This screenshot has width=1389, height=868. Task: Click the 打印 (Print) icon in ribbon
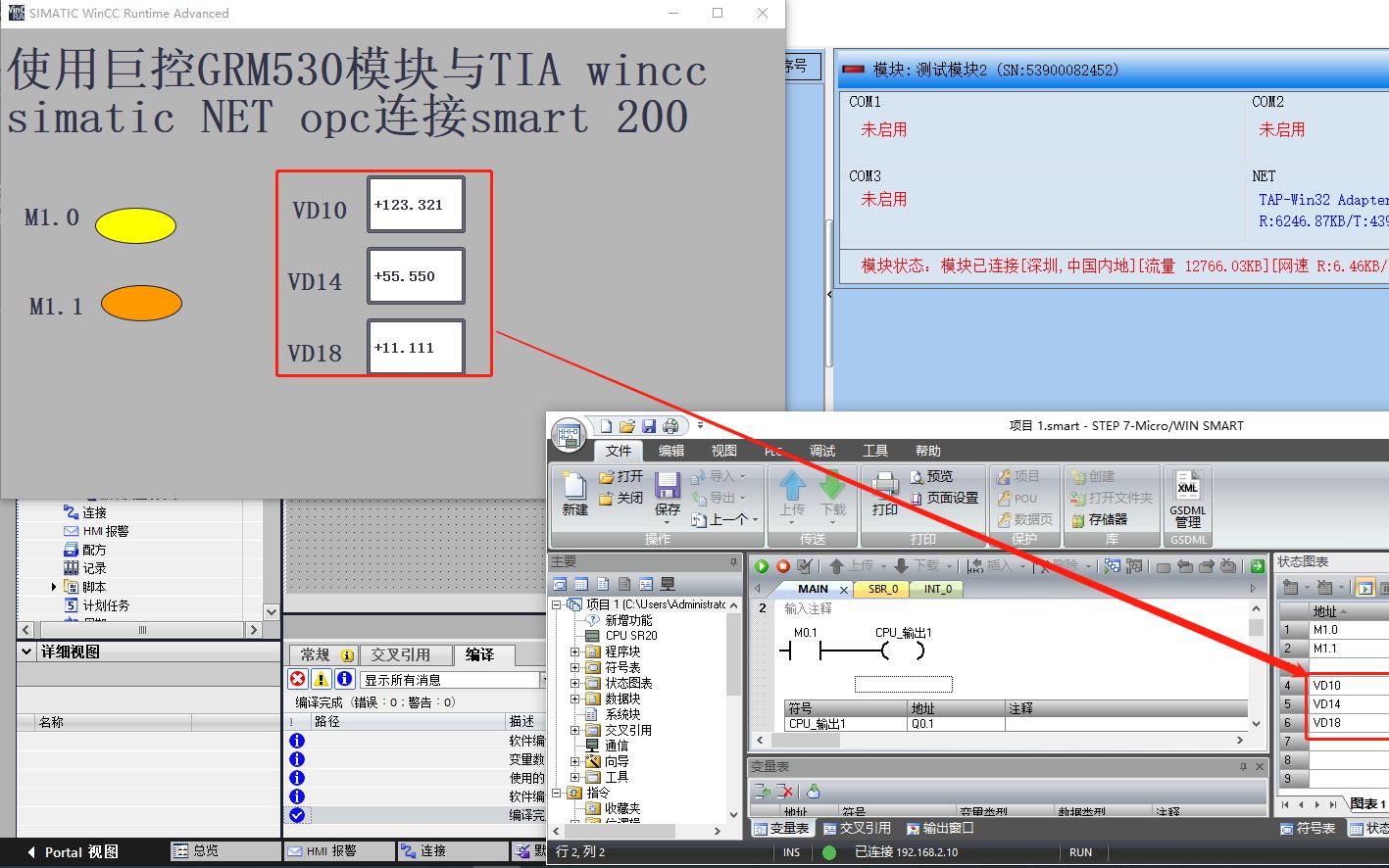tap(885, 484)
